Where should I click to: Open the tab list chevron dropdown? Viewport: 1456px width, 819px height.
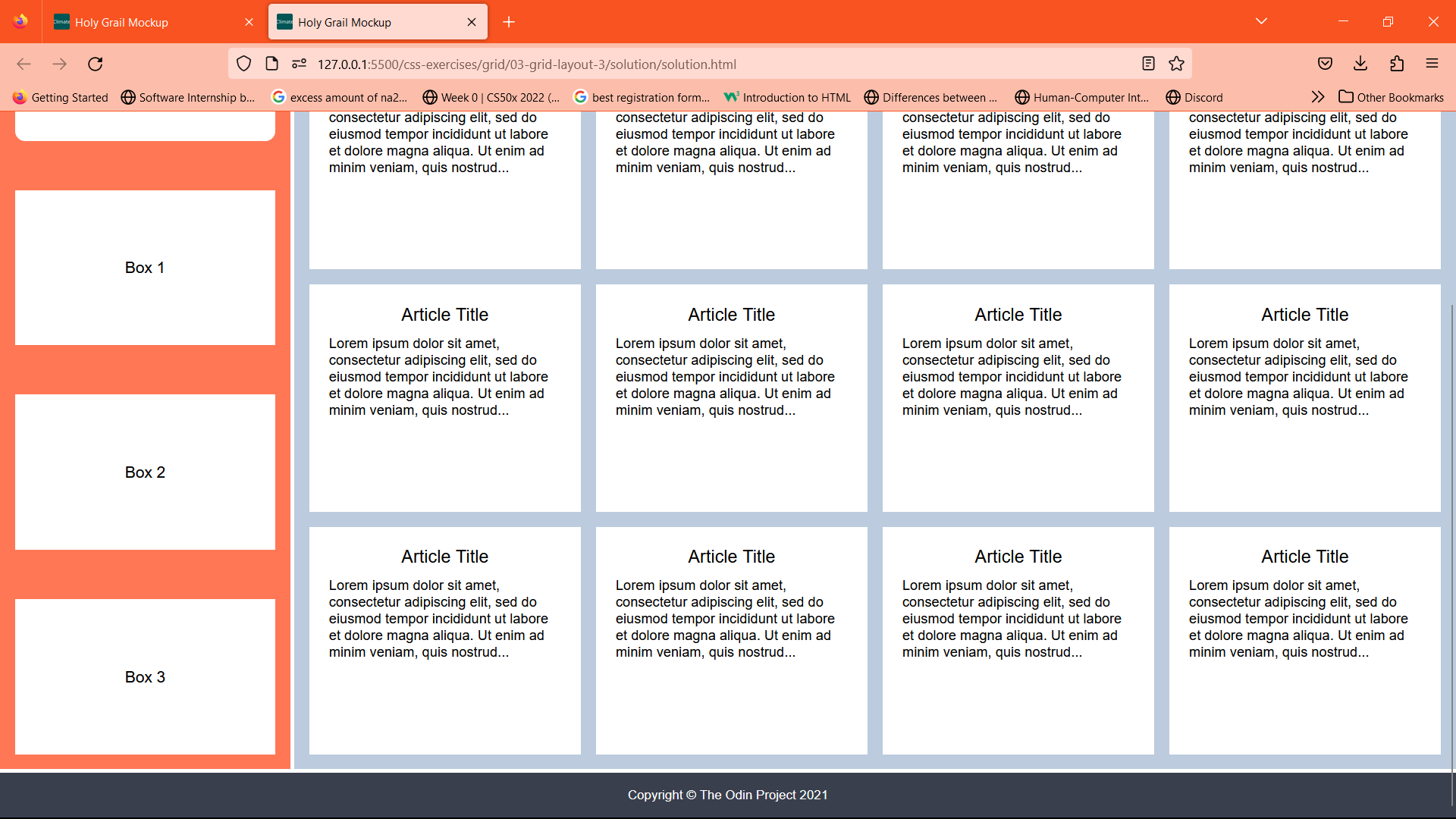coord(1261,21)
